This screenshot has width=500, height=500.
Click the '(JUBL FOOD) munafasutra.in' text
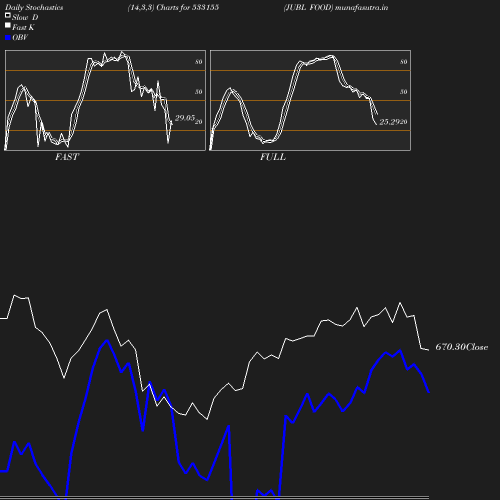point(336,8)
